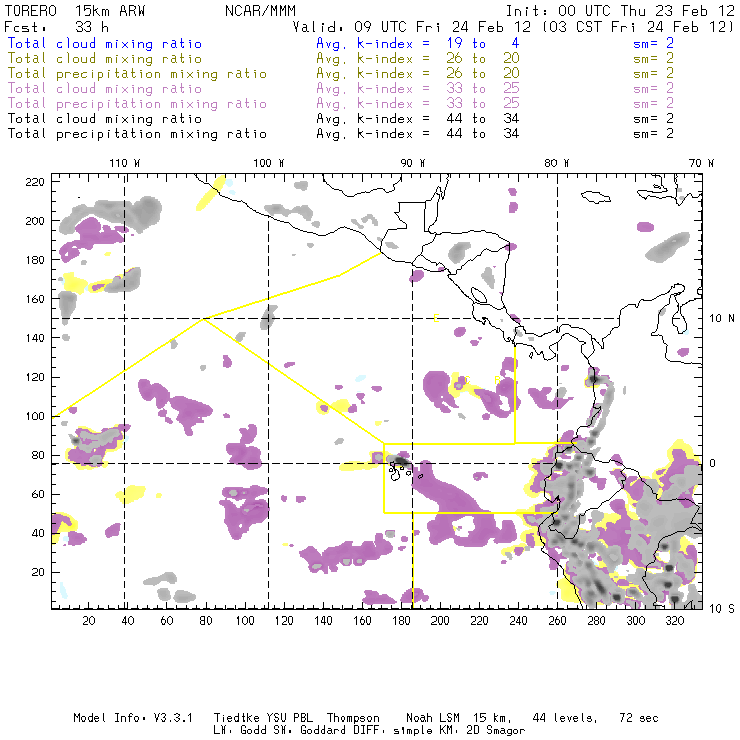Select the '0' equator latitude label

(x=713, y=463)
